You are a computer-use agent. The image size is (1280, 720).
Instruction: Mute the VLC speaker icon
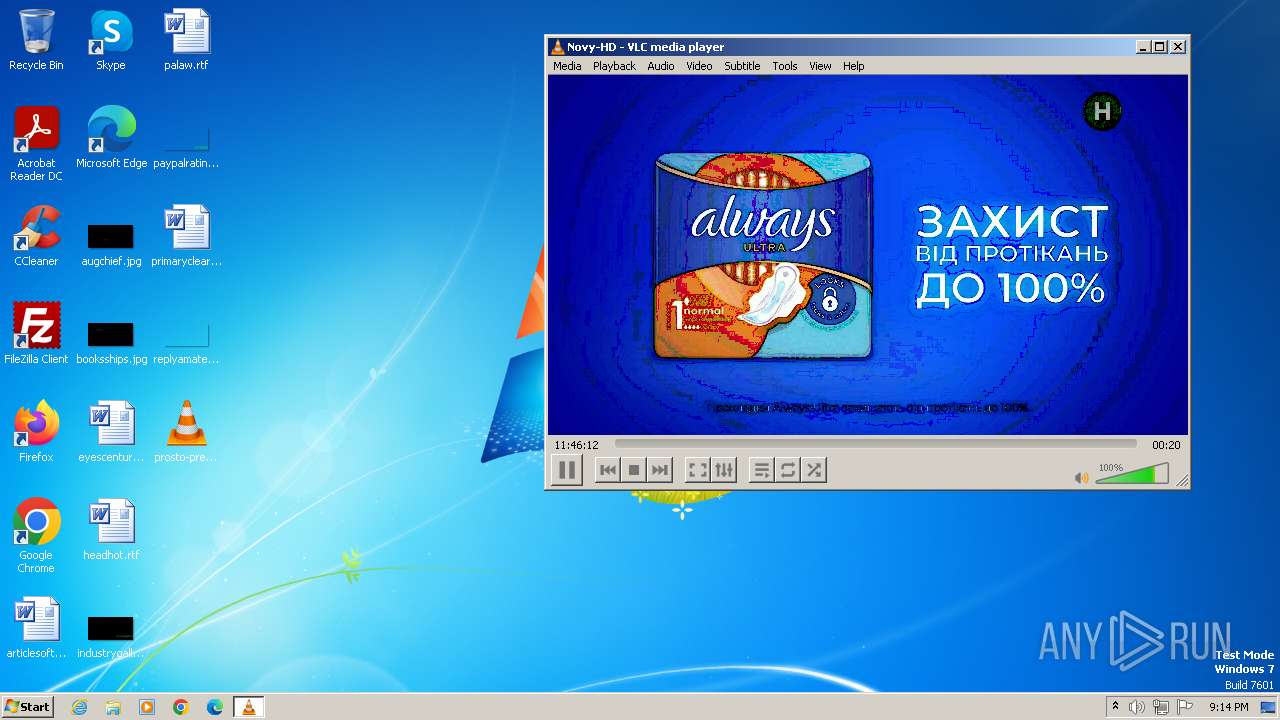coord(1081,478)
